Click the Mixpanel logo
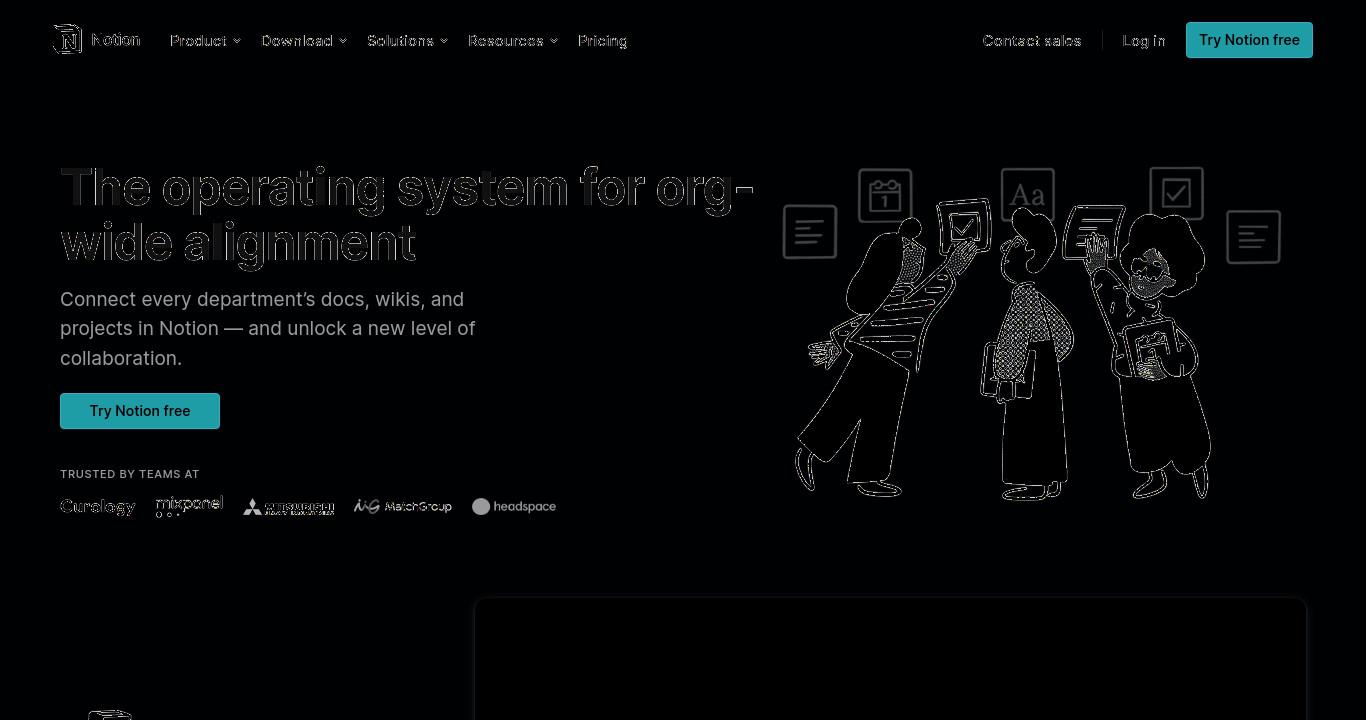This screenshot has width=1366, height=720. pyautogui.click(x=189, y=506)
